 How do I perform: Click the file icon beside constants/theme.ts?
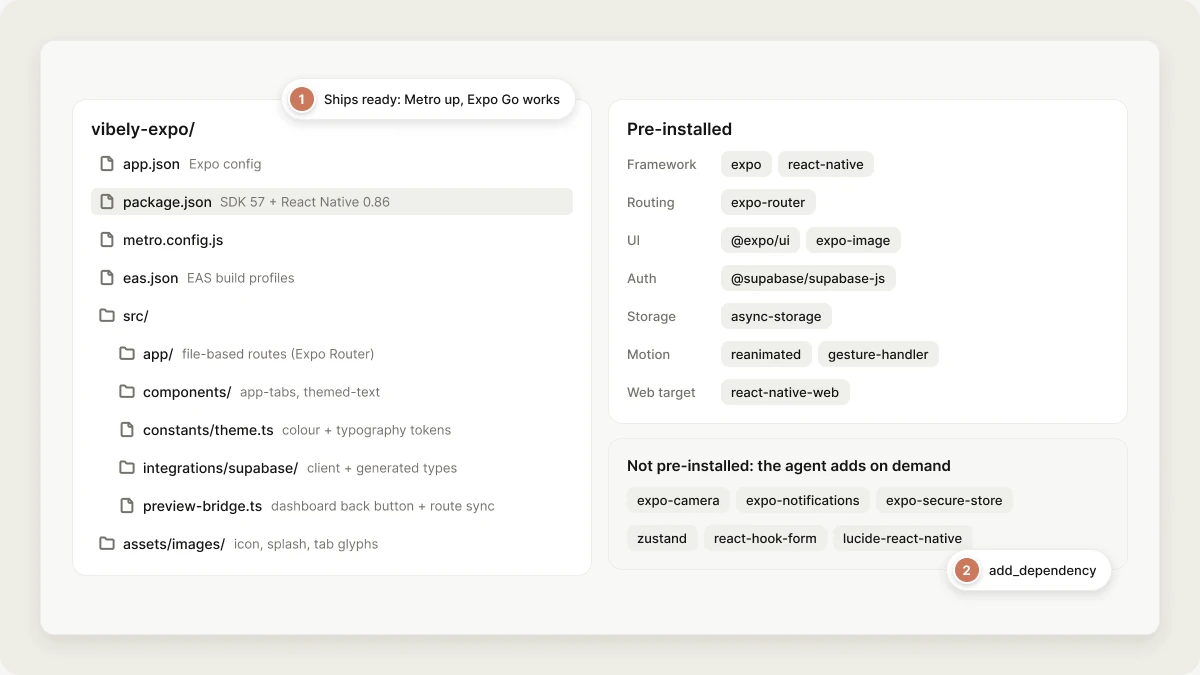tap(127, 430)
